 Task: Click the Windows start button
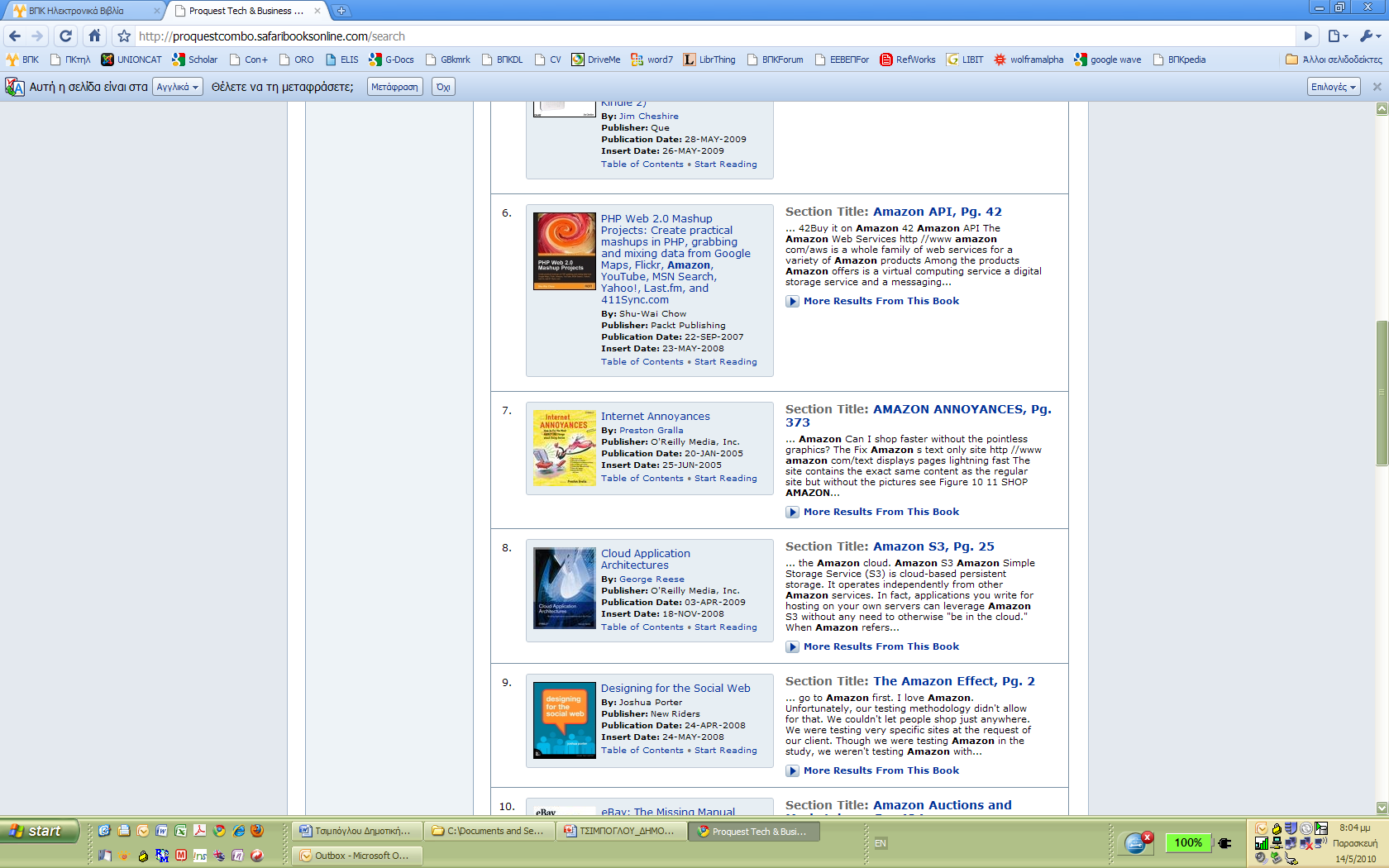pos(41,831)
